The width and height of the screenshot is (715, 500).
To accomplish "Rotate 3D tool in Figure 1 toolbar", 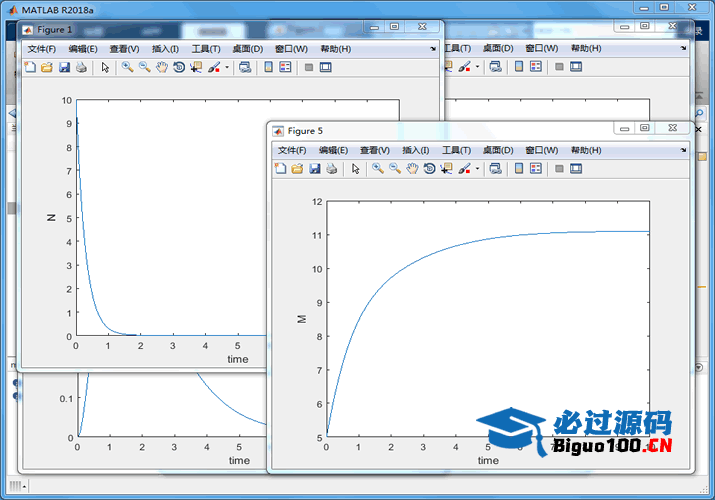I will point(179,67).
